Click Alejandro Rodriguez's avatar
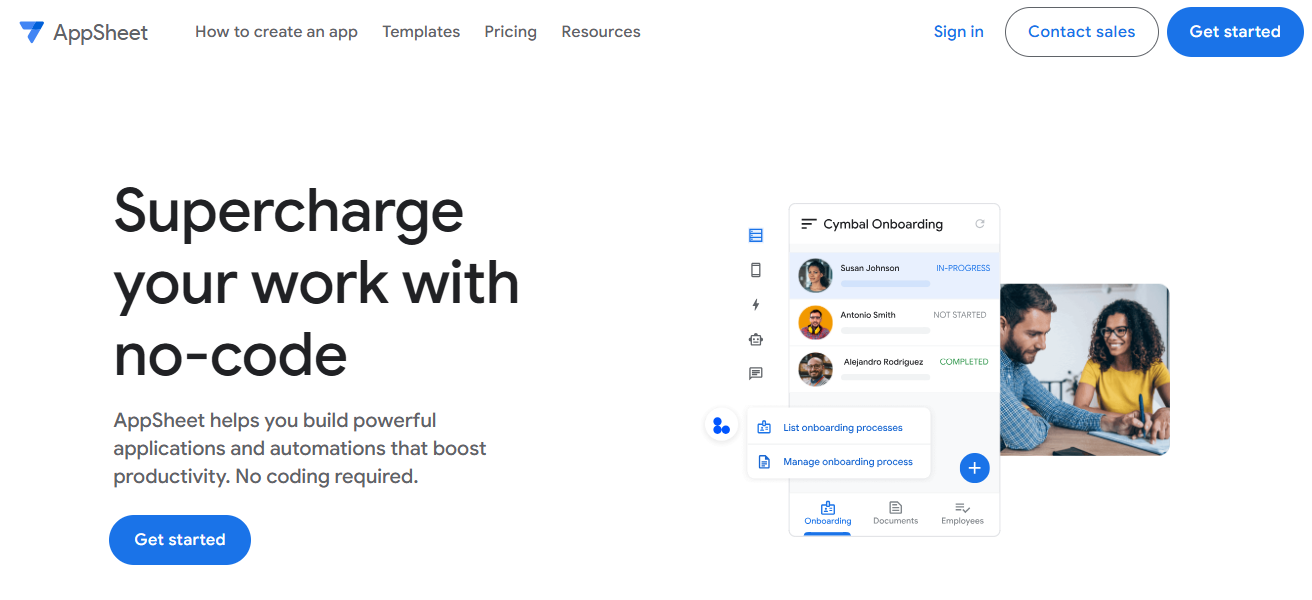 pos(816,369)
